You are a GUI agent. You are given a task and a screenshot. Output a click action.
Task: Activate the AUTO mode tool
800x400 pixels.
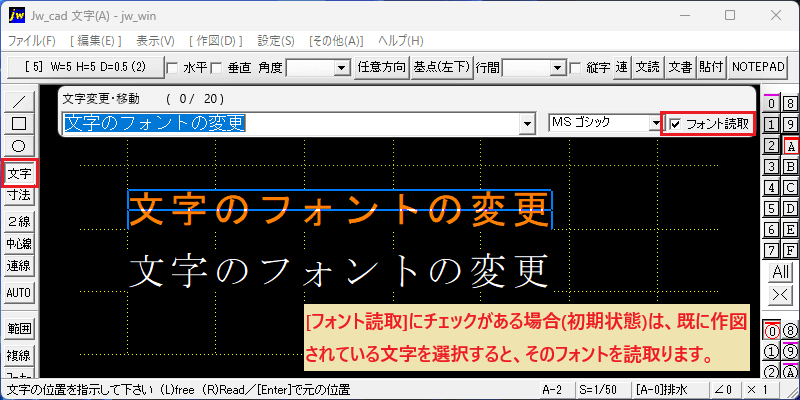pos(19,293)
